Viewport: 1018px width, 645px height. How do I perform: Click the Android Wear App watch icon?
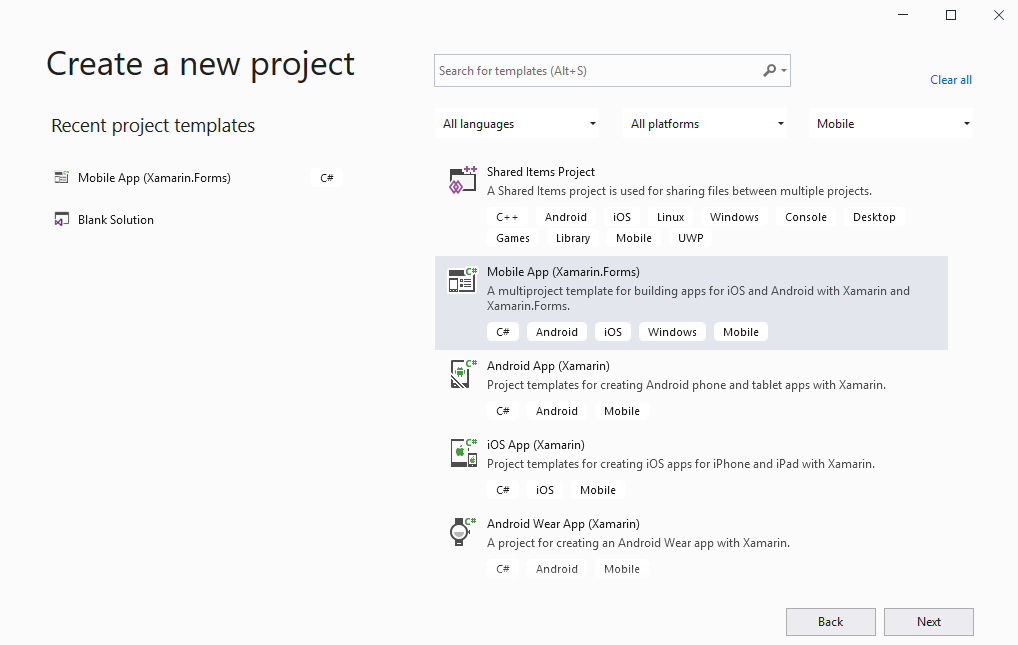tap(461, 532)
